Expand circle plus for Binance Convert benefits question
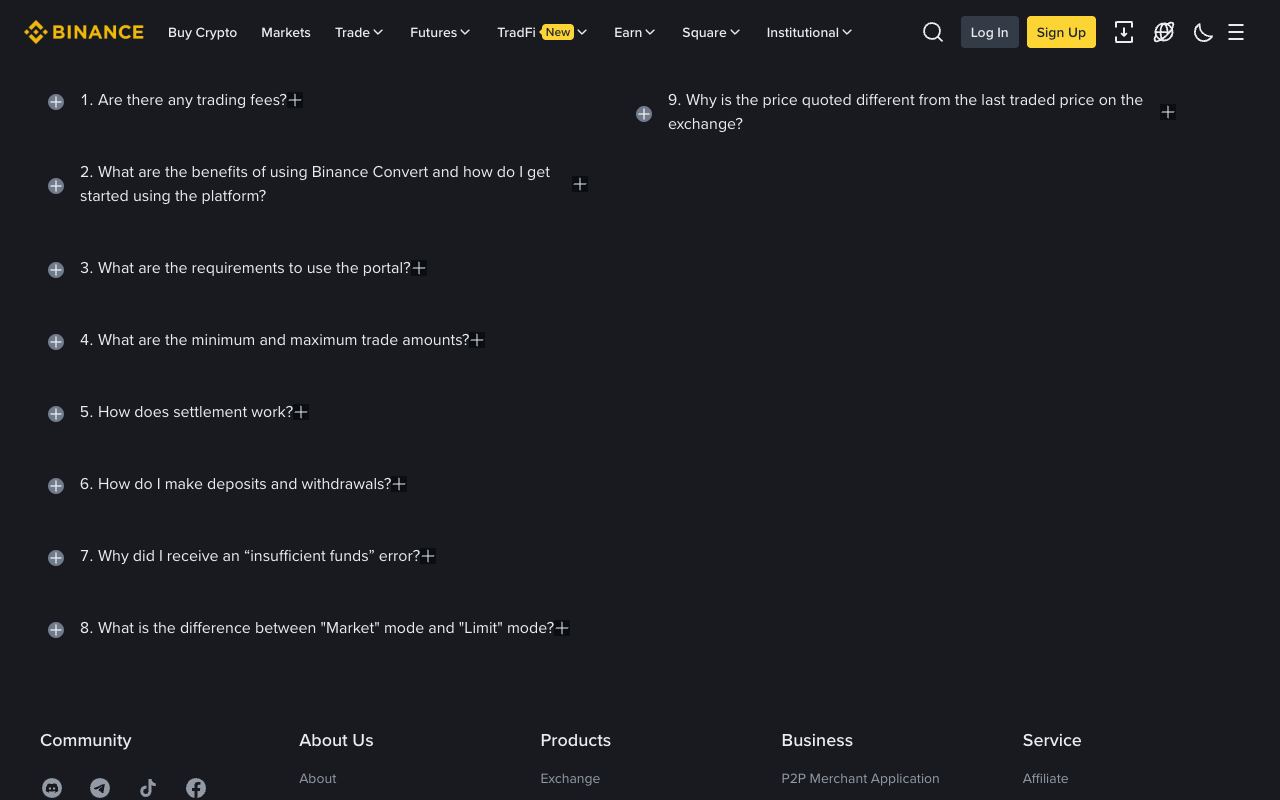This screenshot has height=800, width=1280. coord(56,186)
